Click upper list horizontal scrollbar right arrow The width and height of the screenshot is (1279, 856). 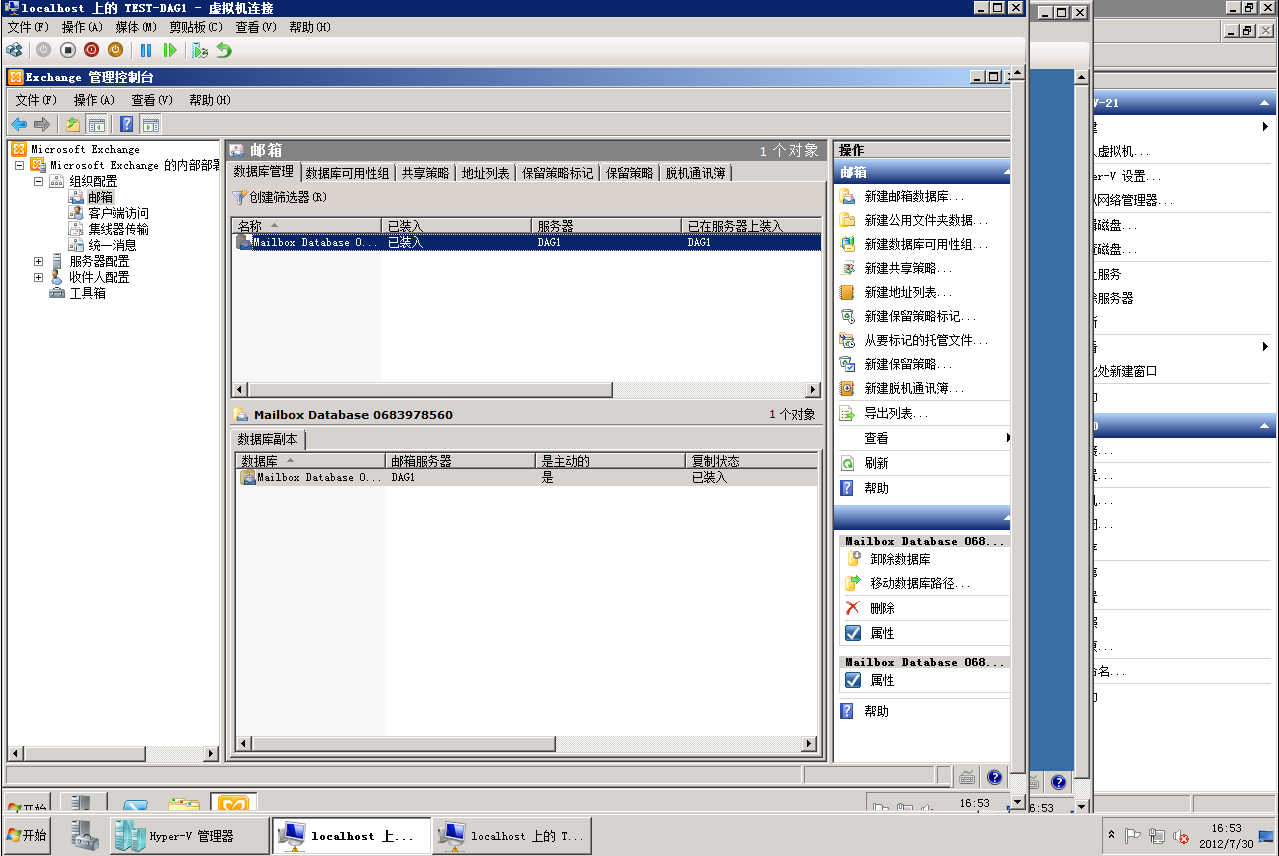coord(813,390)
